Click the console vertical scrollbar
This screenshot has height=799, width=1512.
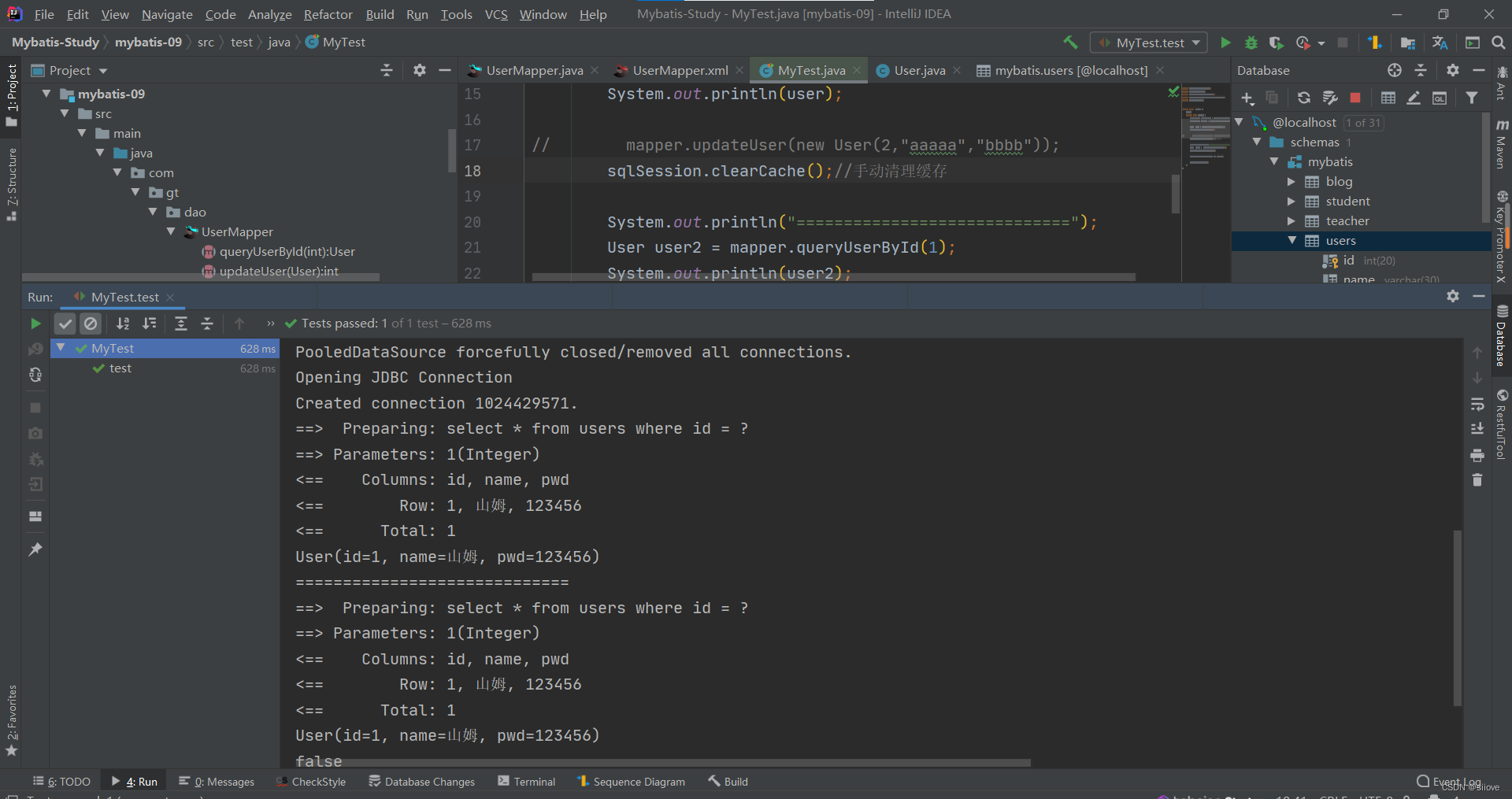[x=1457, y=618]
